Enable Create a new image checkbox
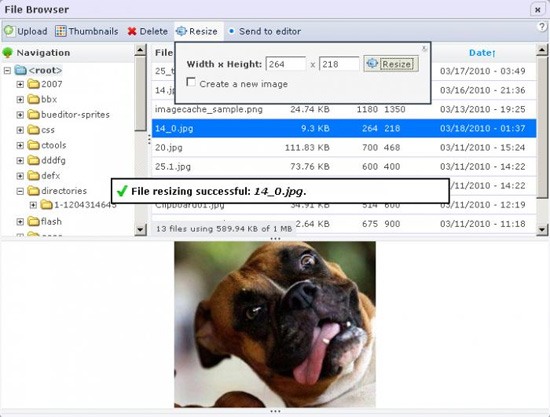Image resolution: width=550 pixels, height=417 pixels. click(191, 82)
